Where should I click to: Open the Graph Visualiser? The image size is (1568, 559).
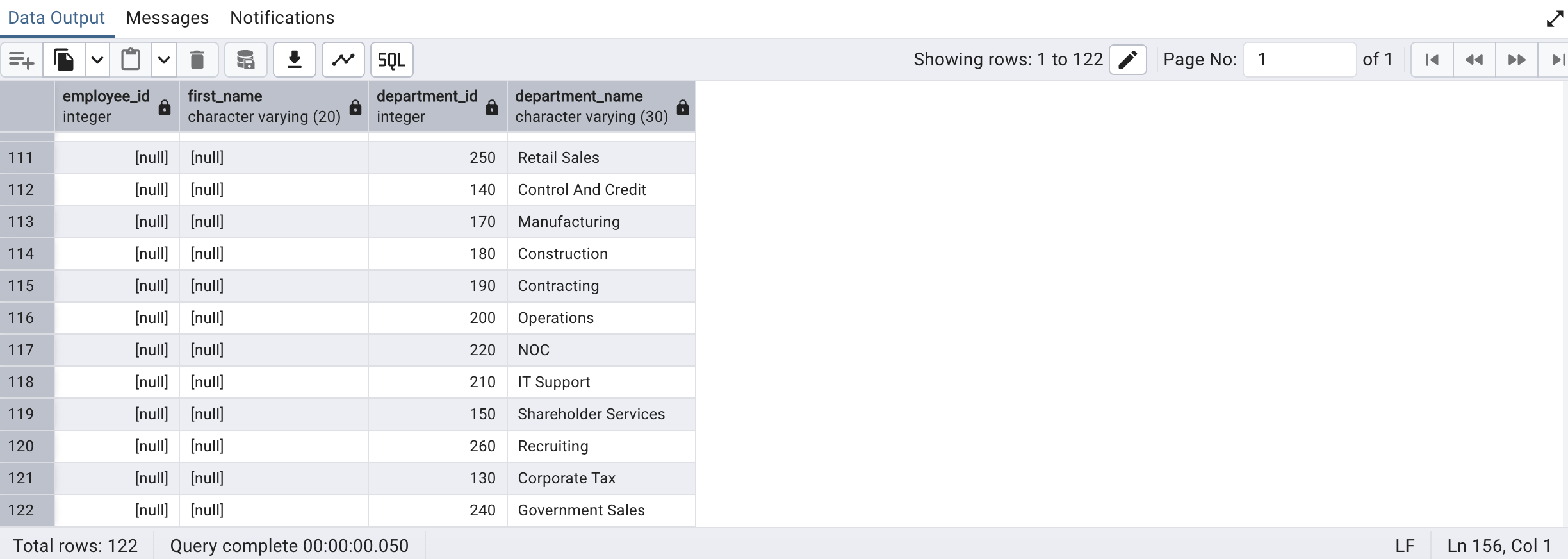[343, 60]
